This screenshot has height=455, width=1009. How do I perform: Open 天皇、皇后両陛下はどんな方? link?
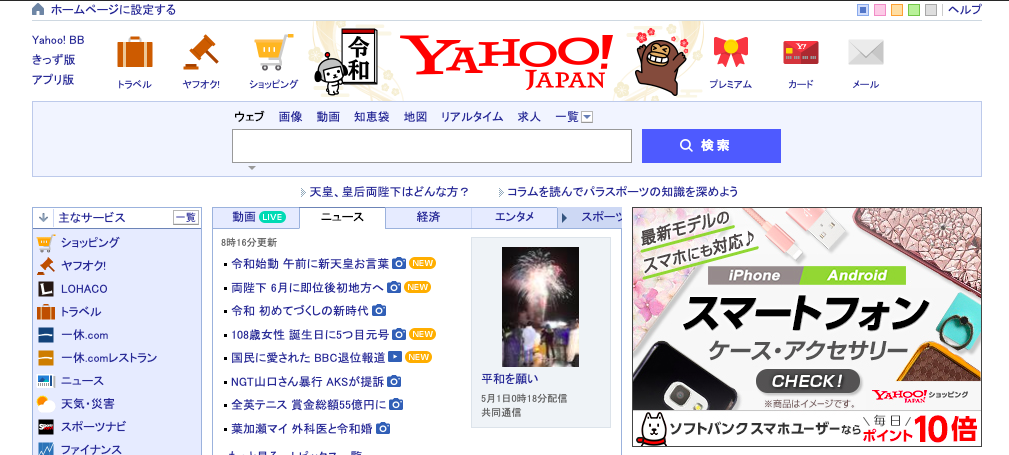click(x=389, y=192)
